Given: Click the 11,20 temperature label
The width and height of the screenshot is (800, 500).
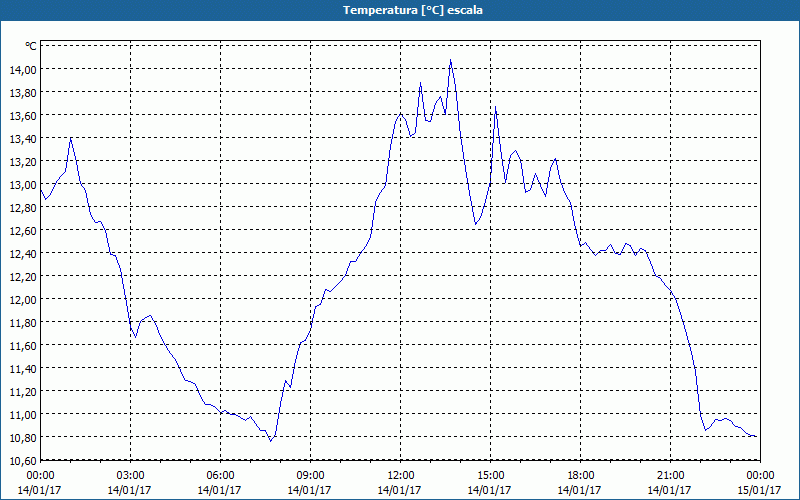Looking at the screenshot, I should pyautogui.click(x=23, y=391).
